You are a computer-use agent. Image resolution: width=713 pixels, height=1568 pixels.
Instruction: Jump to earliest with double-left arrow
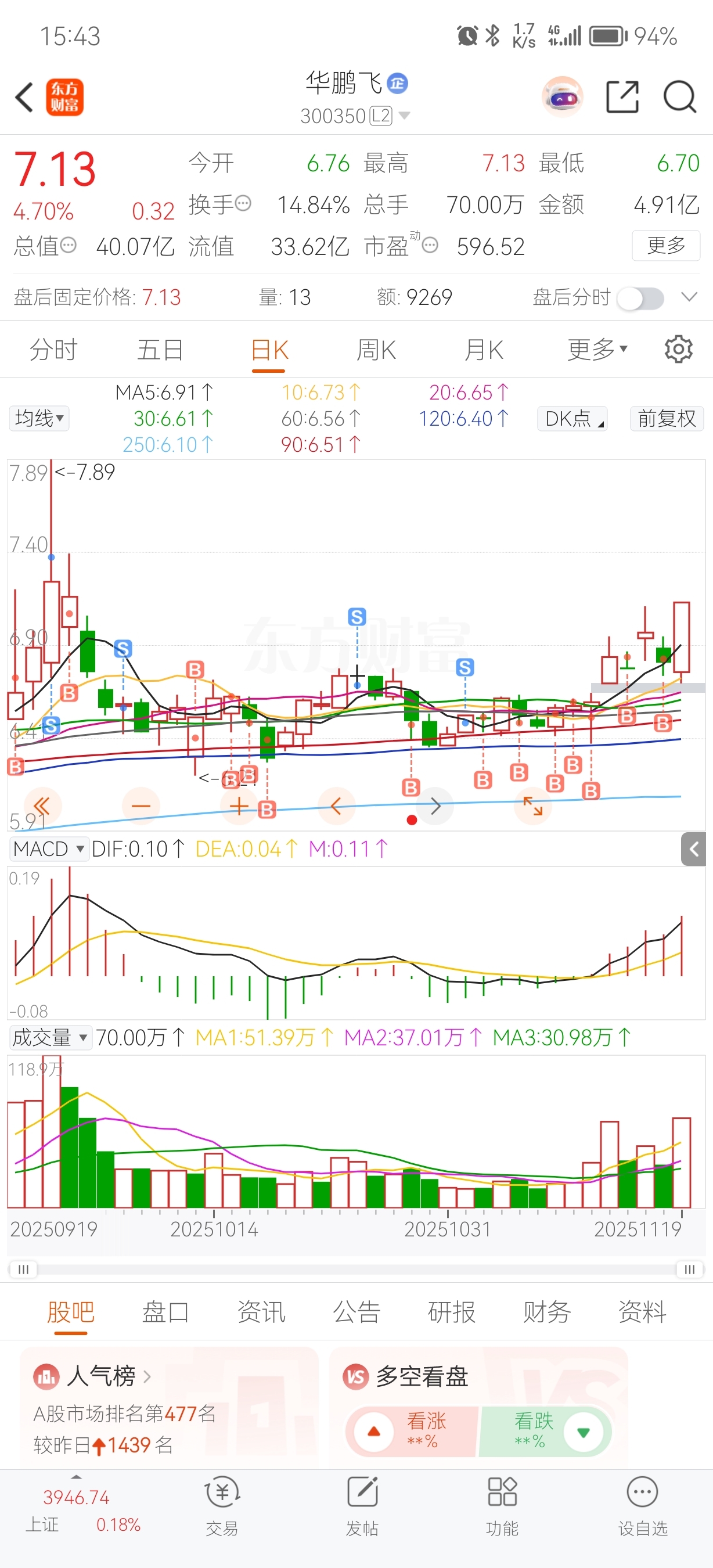coord(41,807)
